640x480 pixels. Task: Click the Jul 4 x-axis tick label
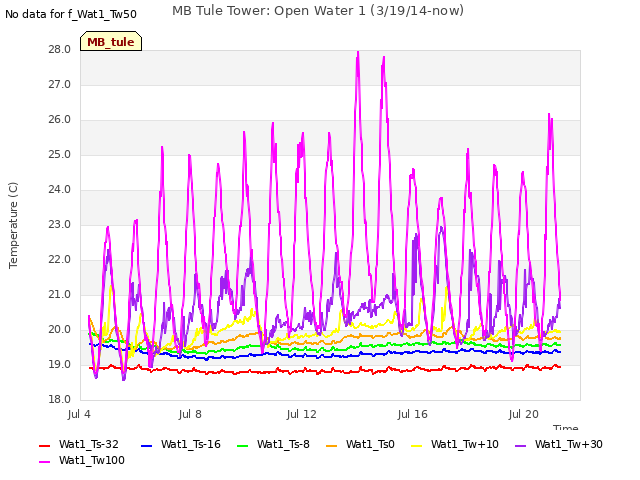click(x=79, y=414)
